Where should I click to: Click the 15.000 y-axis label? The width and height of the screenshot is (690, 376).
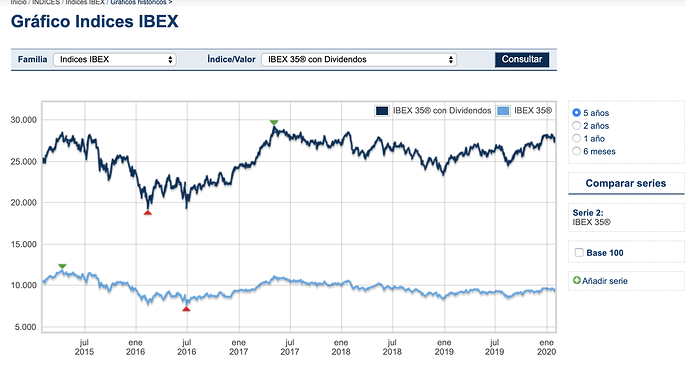point(24,244)
